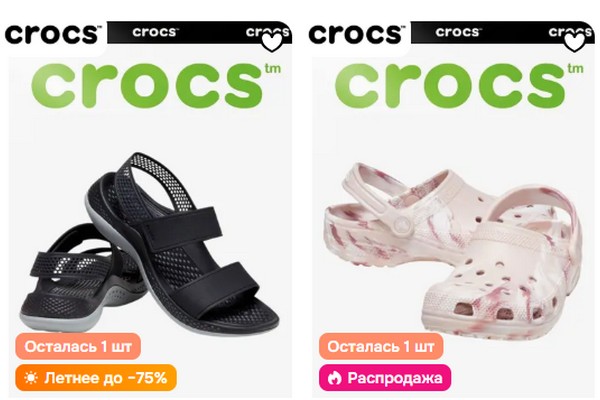Click the flame icon in the sale badge
This screenshot has width=600, height=400.
334,378
